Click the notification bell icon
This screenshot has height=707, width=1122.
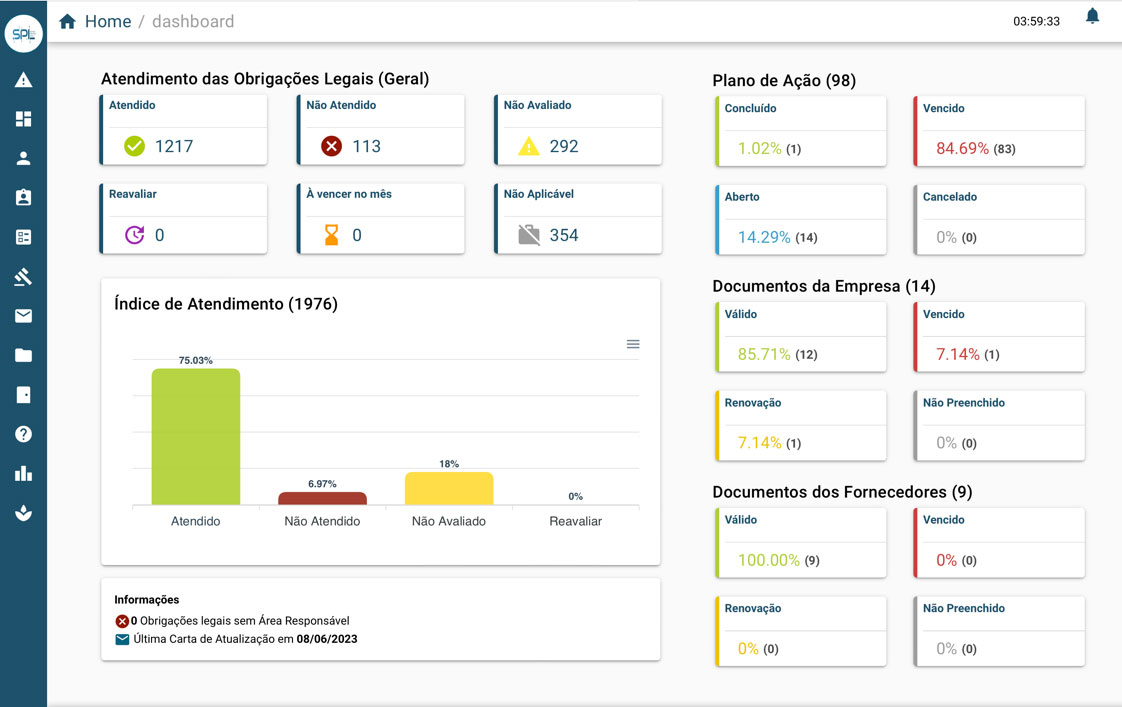pyautogui.click(x=1092, y=16)
